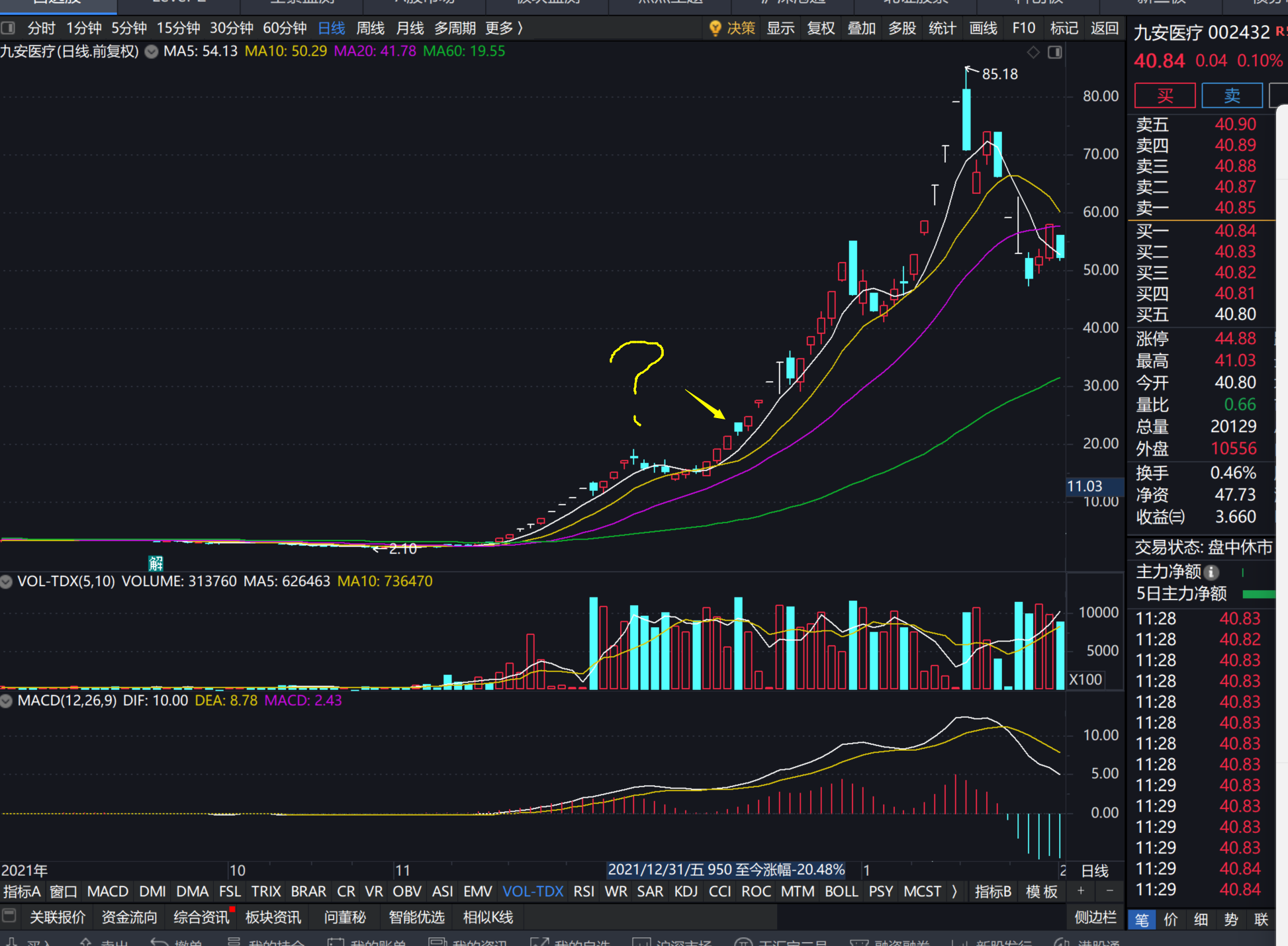Click panel icon left of 关联报价
The height and width of the screenshot is (946, 1288).
[9, 916]
